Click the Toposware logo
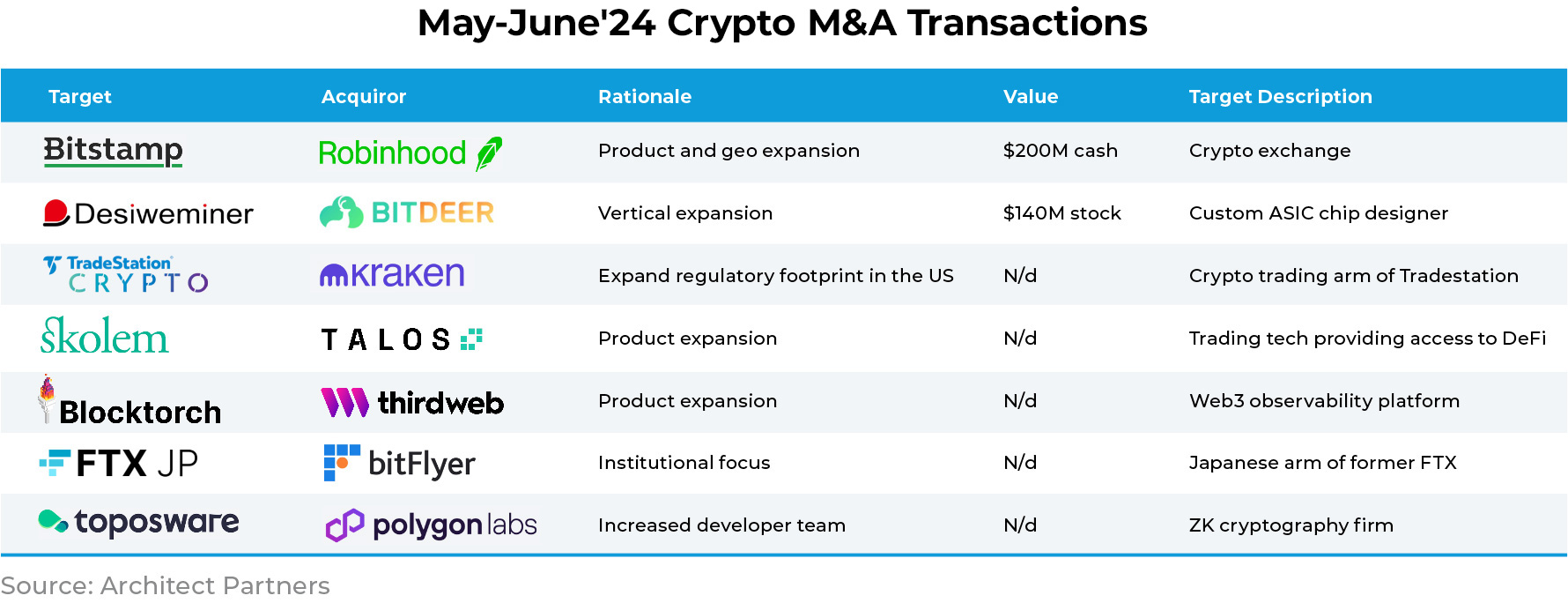 [138, 522]
